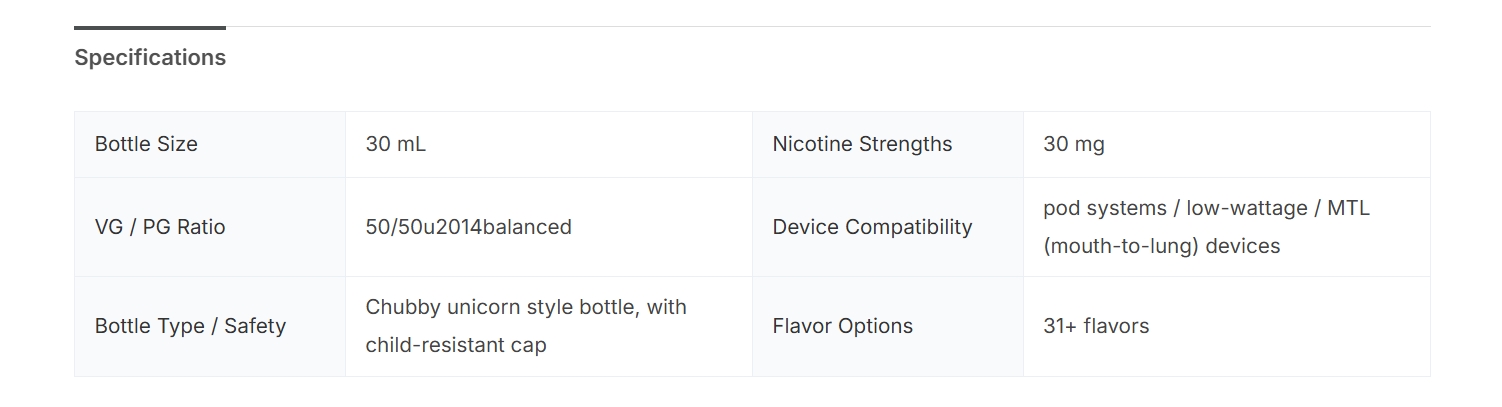
Task: Click the dark underline above Specifications
Action: [x=150, y=28]
